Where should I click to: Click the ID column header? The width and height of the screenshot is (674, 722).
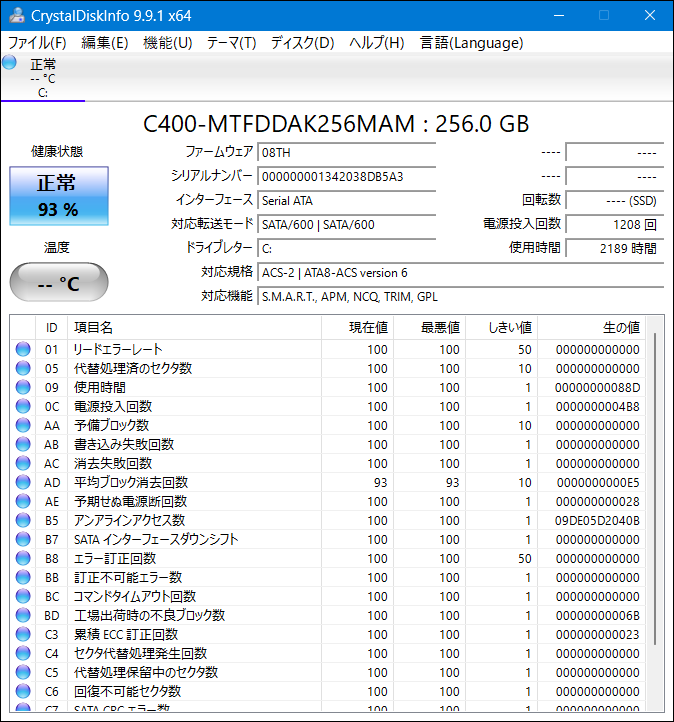[52, 327]
